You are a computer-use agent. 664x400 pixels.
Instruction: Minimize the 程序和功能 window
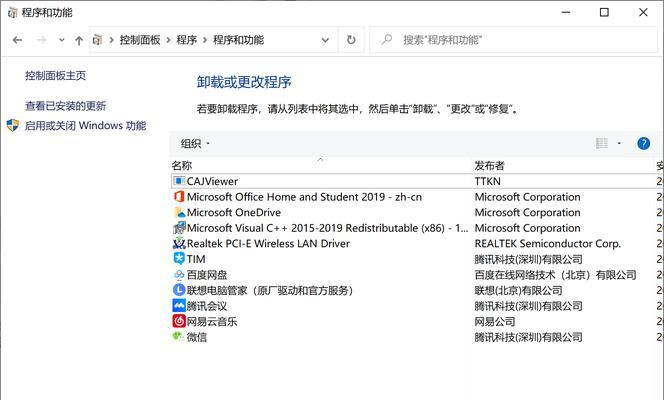(x=566, y=12)
